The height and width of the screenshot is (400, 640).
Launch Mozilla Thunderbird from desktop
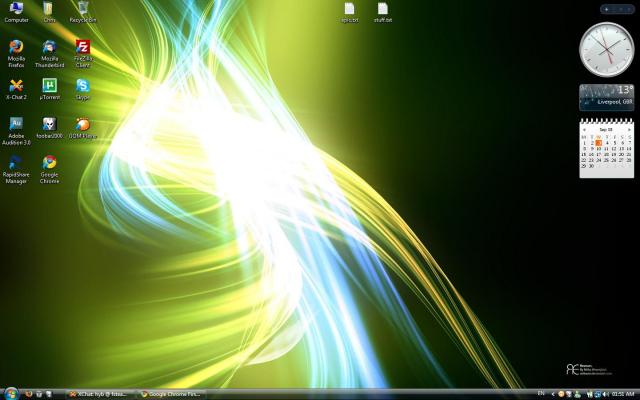pyautogui.click(x=49, y=54)
